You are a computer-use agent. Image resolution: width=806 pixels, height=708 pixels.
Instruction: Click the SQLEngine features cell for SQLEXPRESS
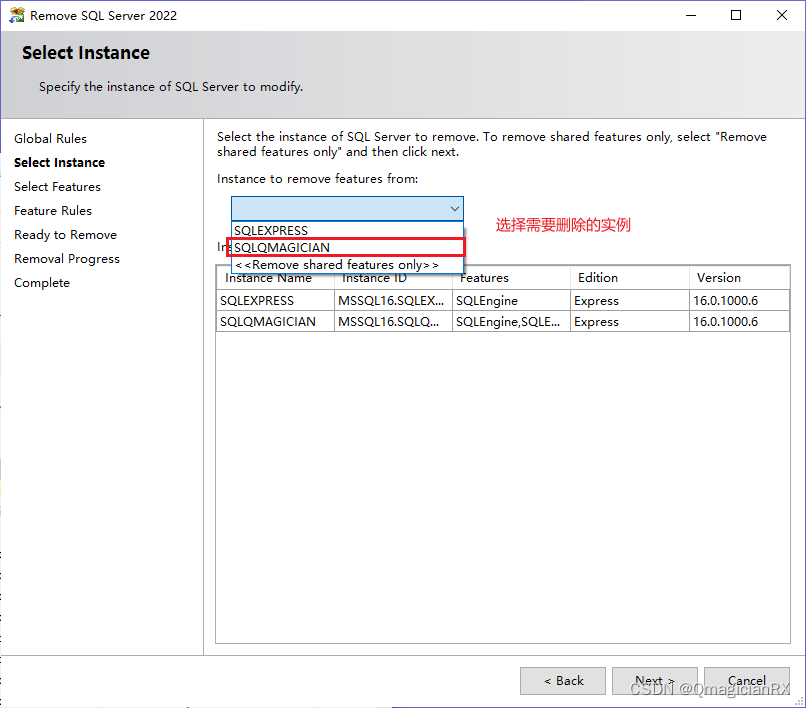click(511, 301)
